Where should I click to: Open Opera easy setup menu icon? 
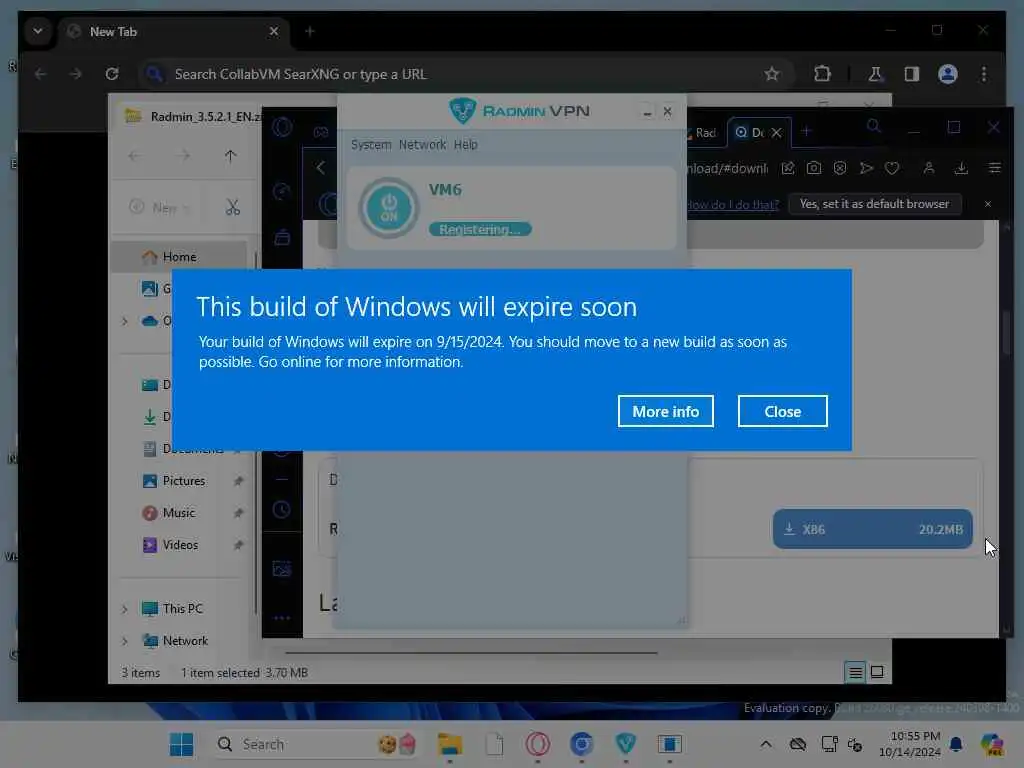pos(995,168)
